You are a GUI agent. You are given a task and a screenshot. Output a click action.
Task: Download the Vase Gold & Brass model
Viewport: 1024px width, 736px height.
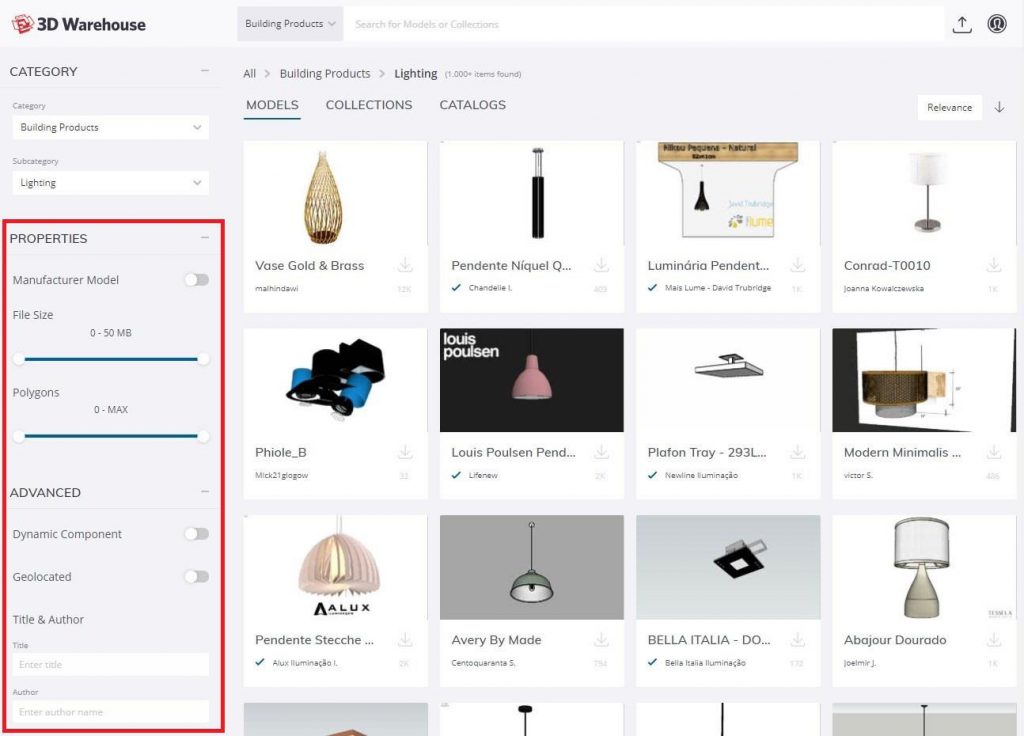pyautogui.click(x=405, y=265)
